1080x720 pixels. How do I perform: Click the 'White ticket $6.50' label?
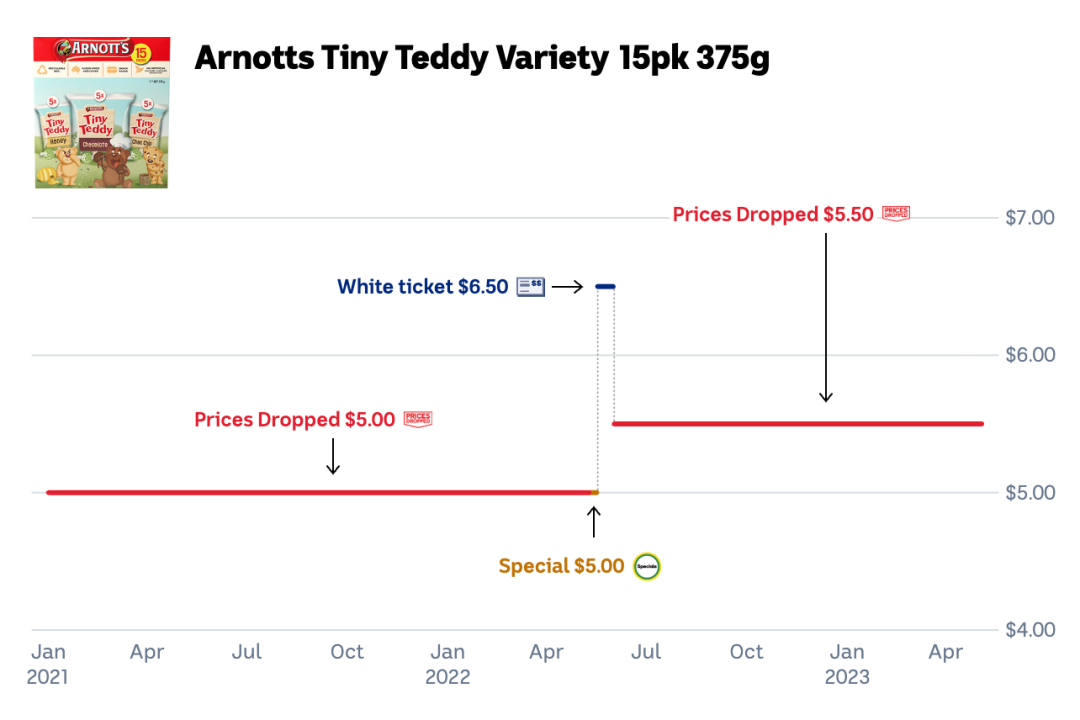(x=423, y=287)
